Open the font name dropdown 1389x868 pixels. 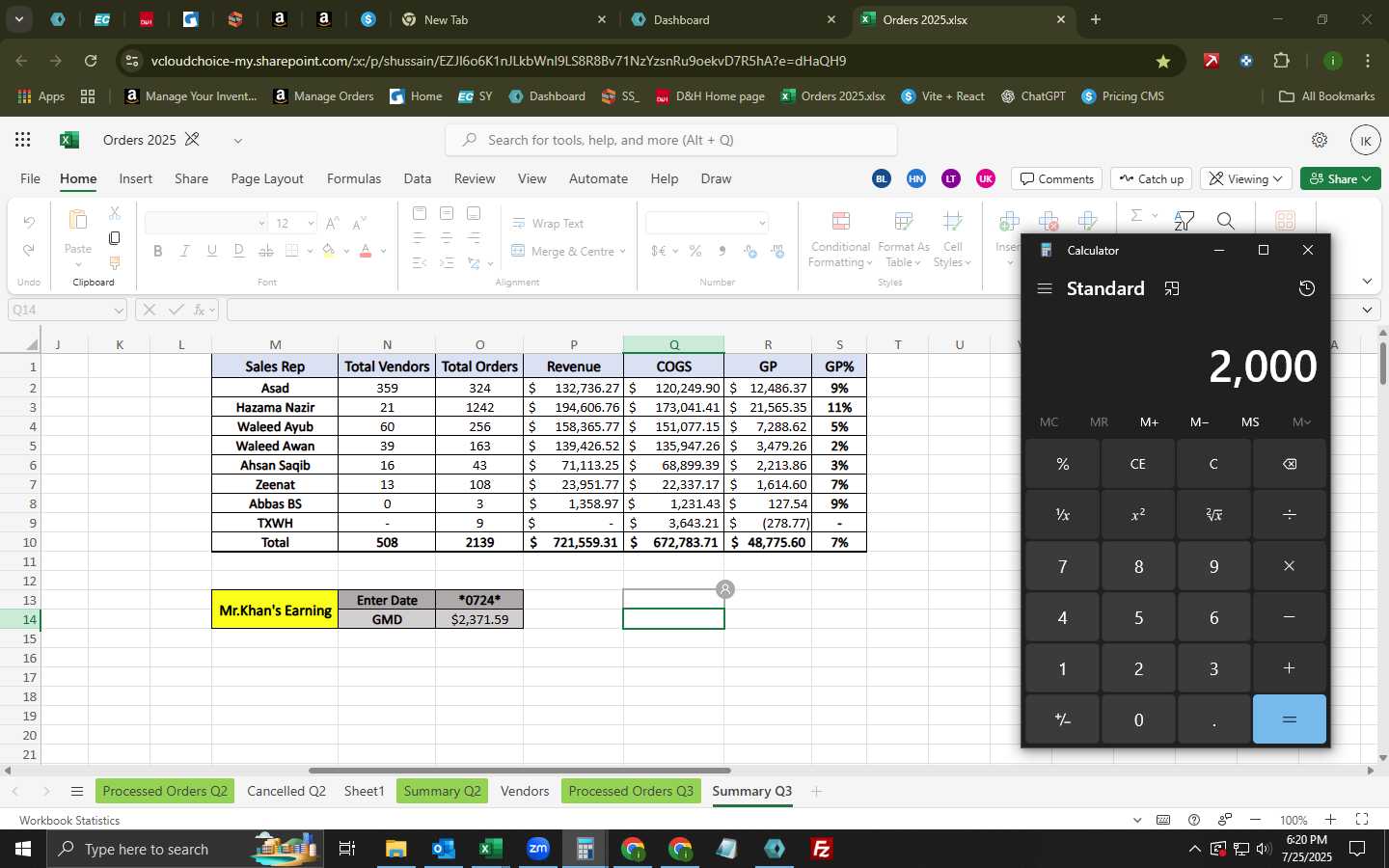261,223
